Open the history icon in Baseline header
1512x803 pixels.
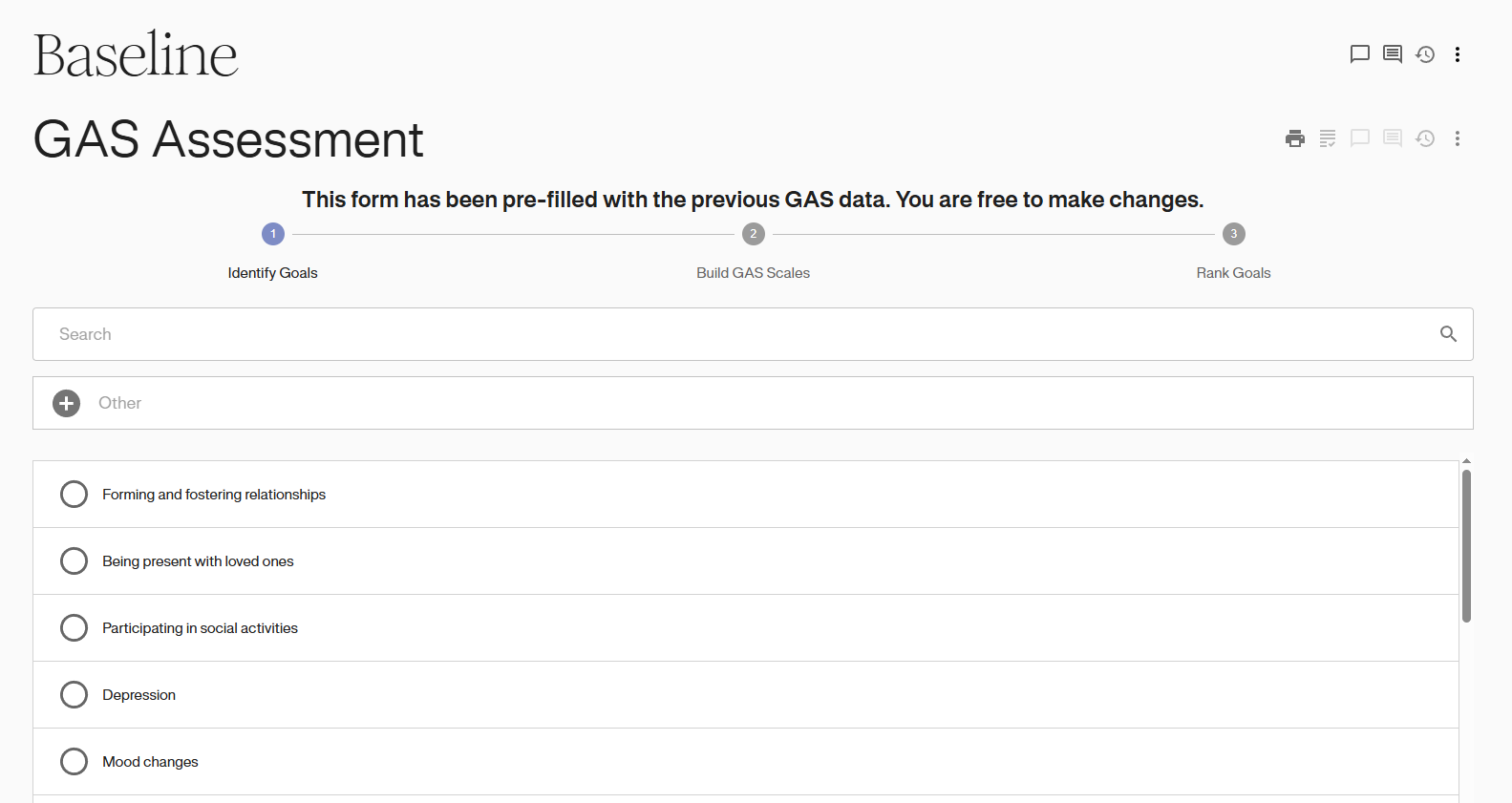(1424, 54)
